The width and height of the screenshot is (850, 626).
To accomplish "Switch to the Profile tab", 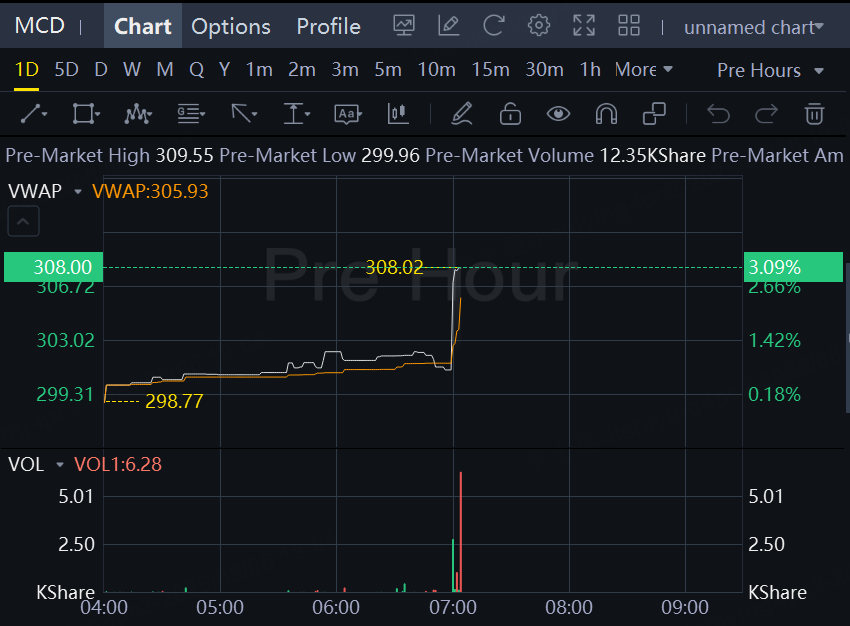I will tap(329, 26).
